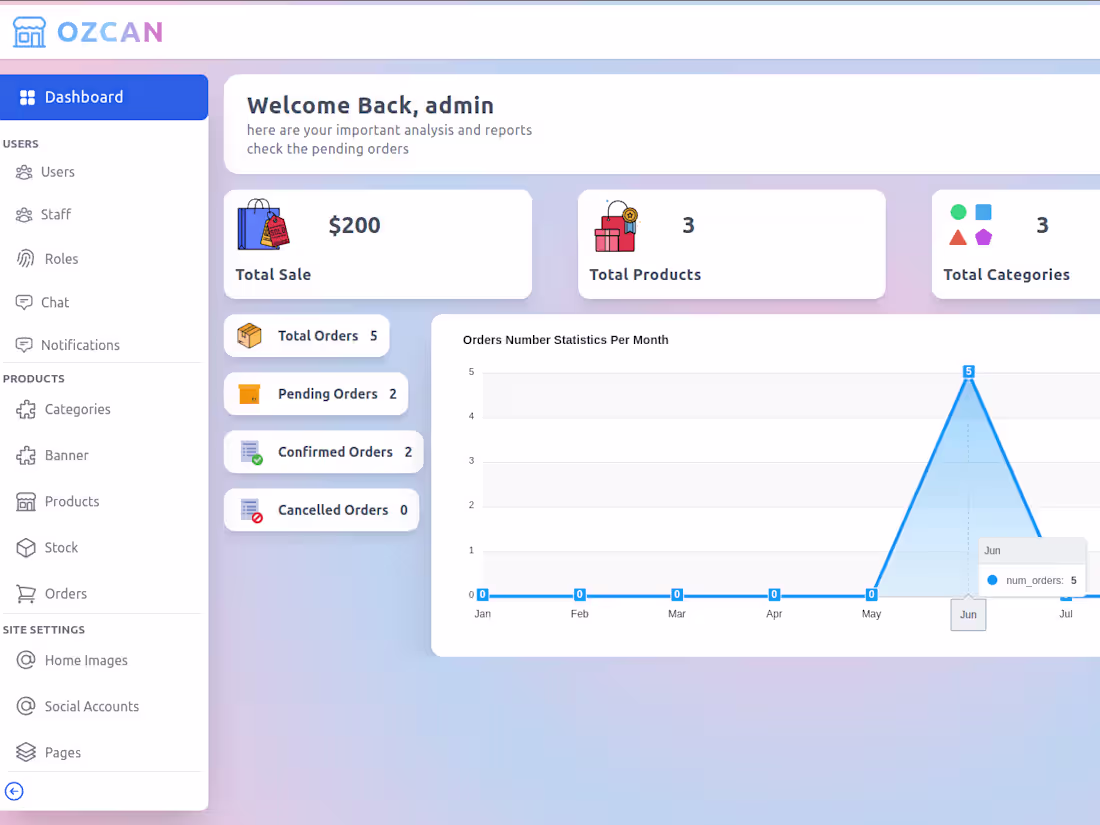Open the Banner icon under Products

(x=25, y=455)
